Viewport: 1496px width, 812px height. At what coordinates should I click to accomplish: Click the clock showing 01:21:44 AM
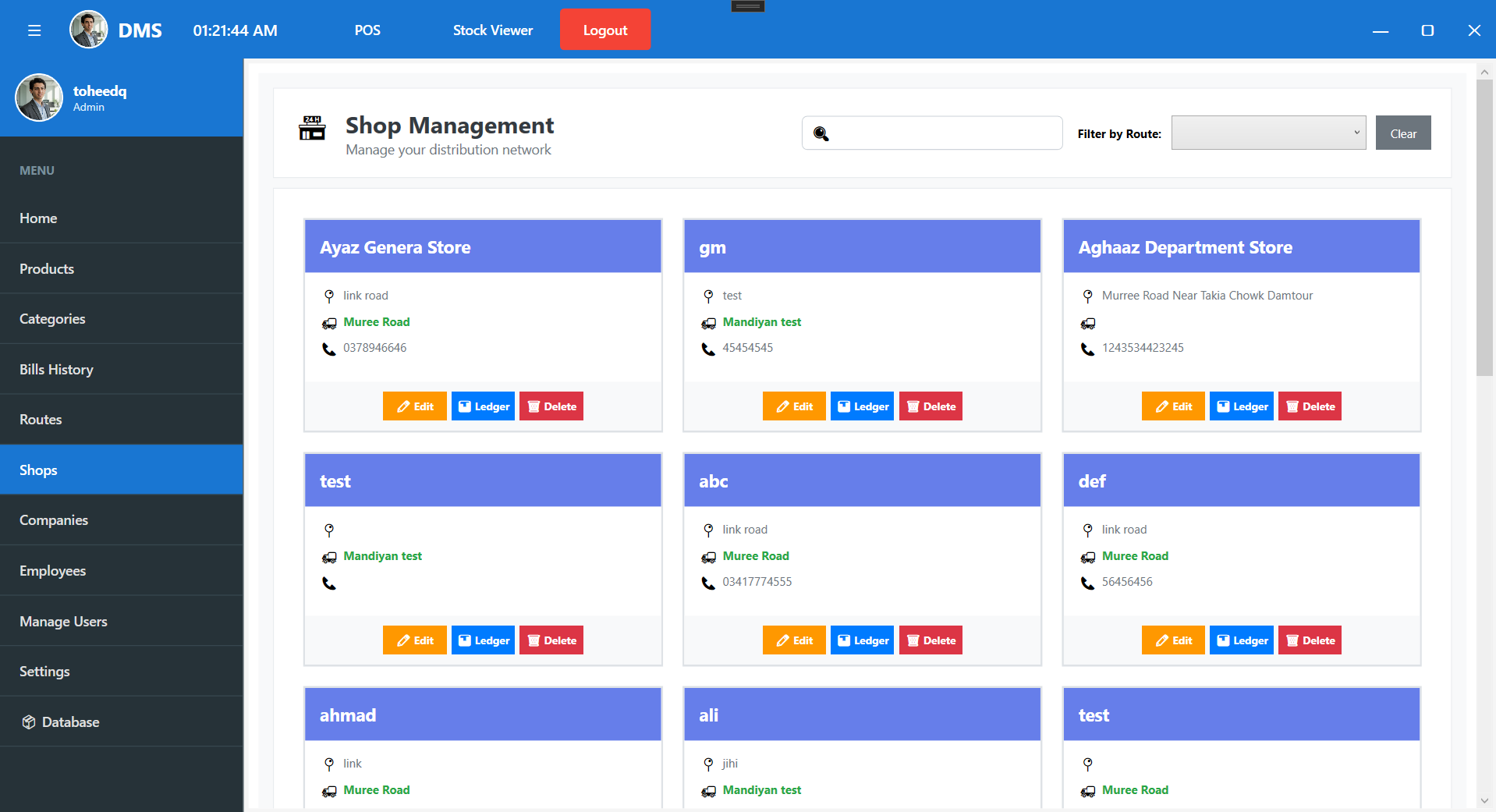[x=236, y=30]
